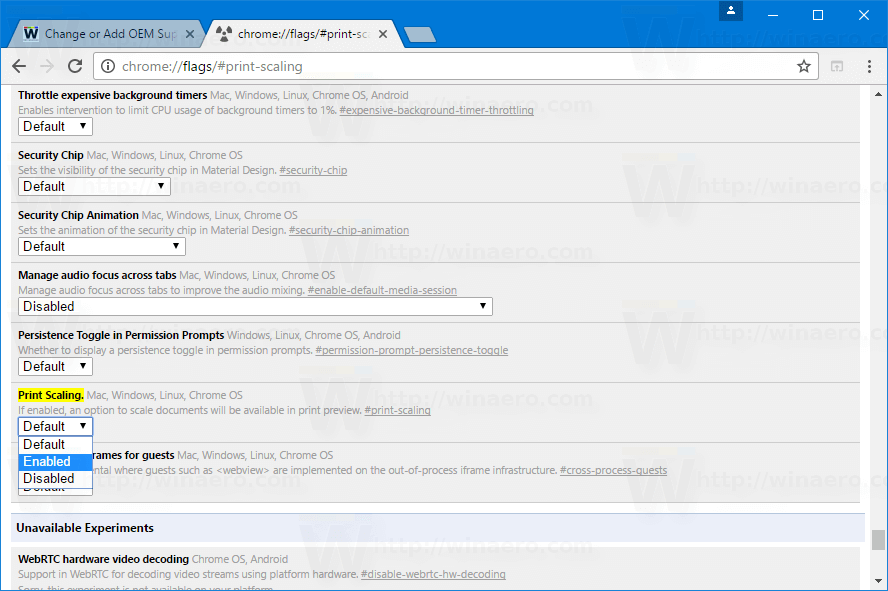Click the vertical scrollbar thumb
Image resolution: width=888 pixels, height=591 pixels.
click(878, 539)
